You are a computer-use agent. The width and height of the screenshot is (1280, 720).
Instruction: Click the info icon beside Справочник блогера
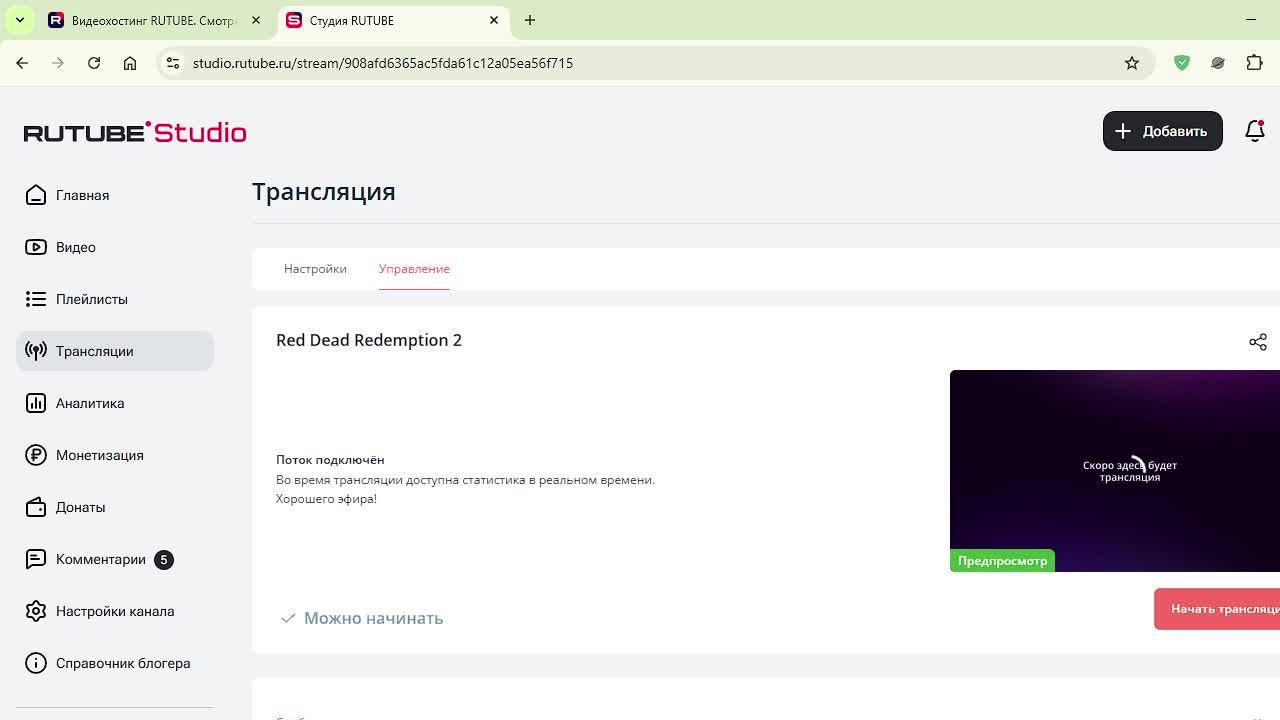click(36, 663)
